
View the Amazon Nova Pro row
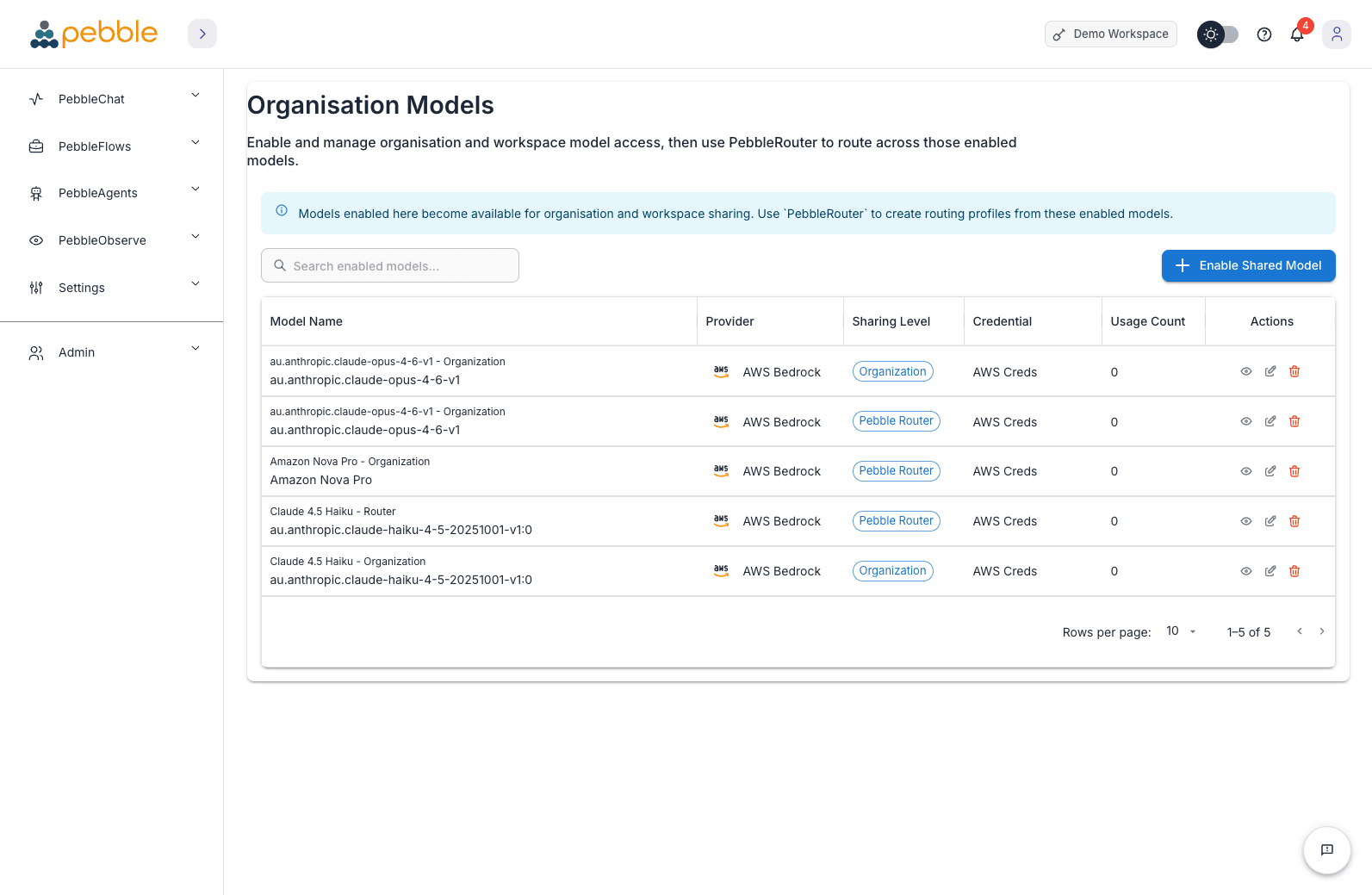[1246, 471]
